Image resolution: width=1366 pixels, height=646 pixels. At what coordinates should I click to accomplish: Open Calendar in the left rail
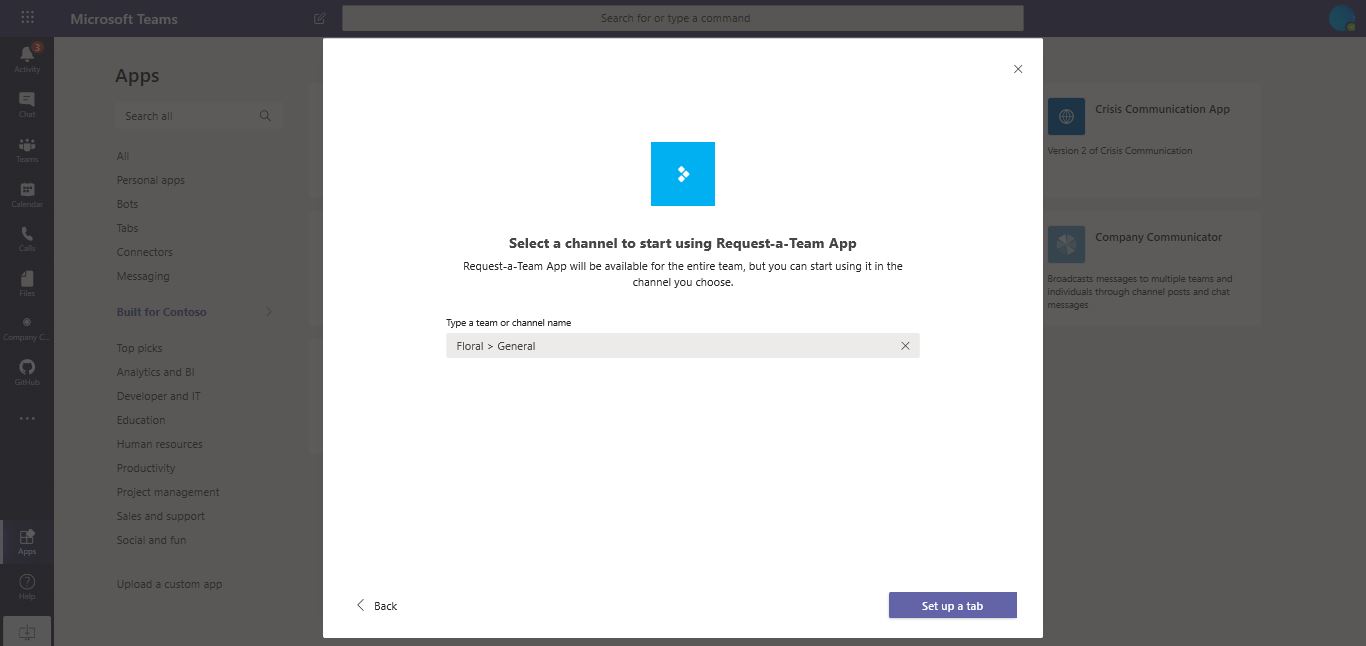(x=27, y=194)
